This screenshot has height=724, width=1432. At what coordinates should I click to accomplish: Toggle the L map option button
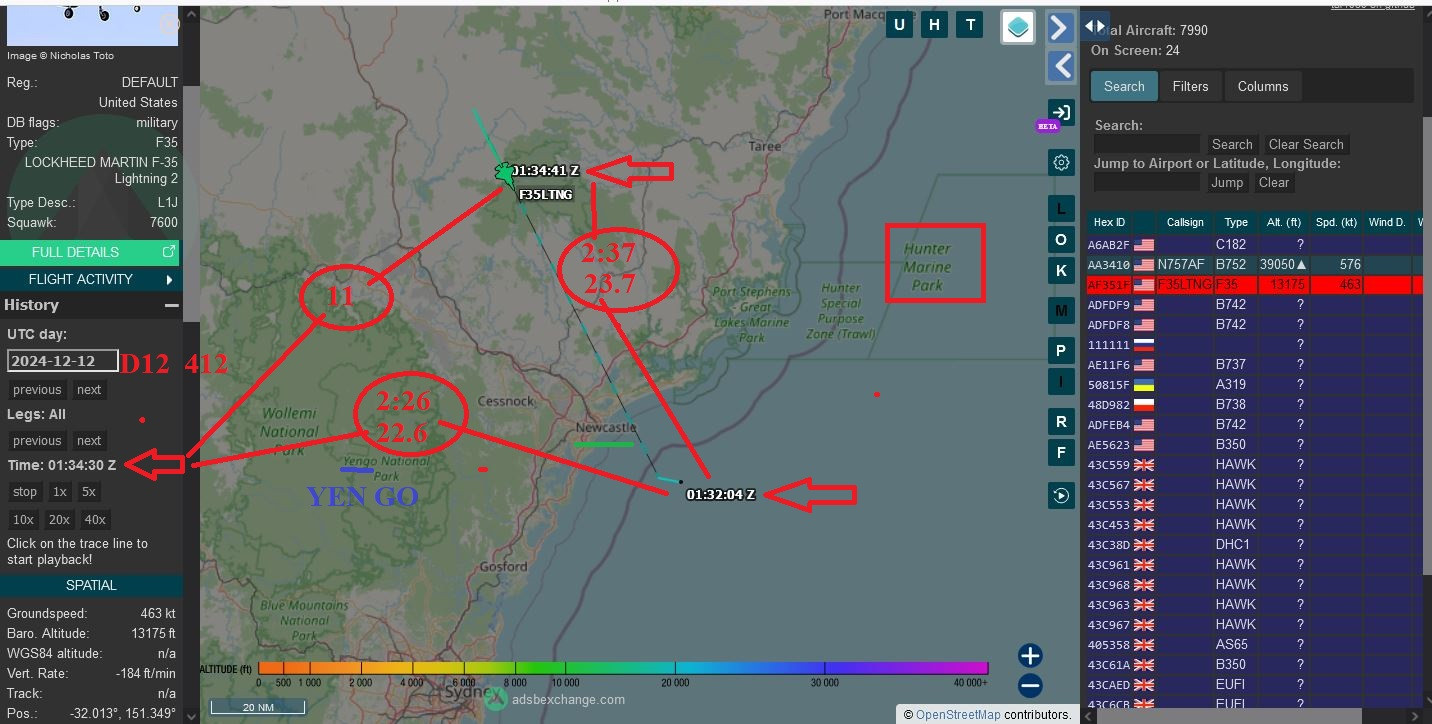(1061, 209)
